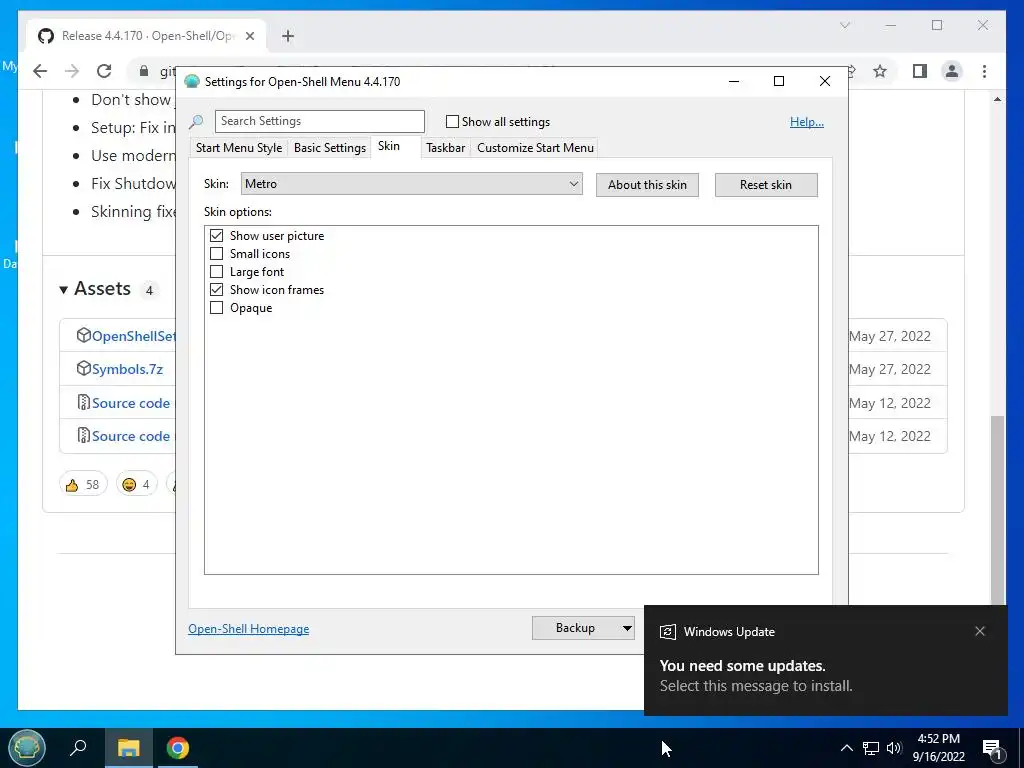Open the Backup dropdown arrow
This screenshot has height=768, width=1024.
pyautogui.click(x=627, y=628)
